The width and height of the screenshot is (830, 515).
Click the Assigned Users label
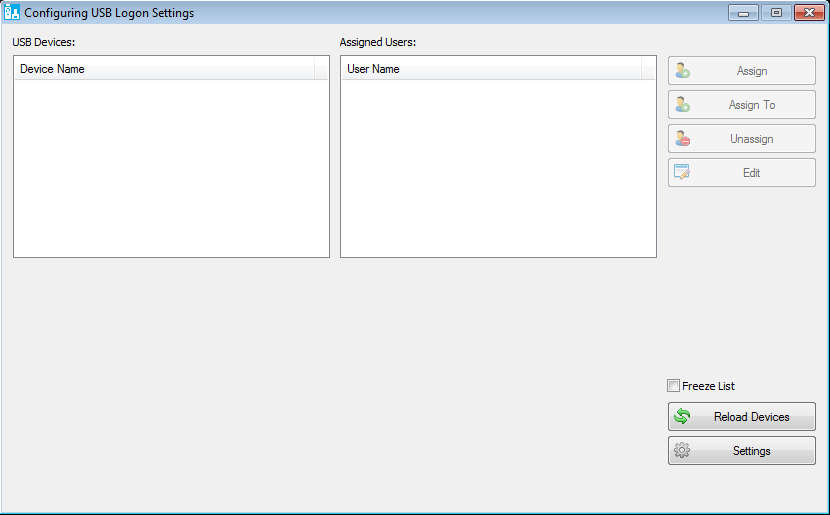[378, 42]
